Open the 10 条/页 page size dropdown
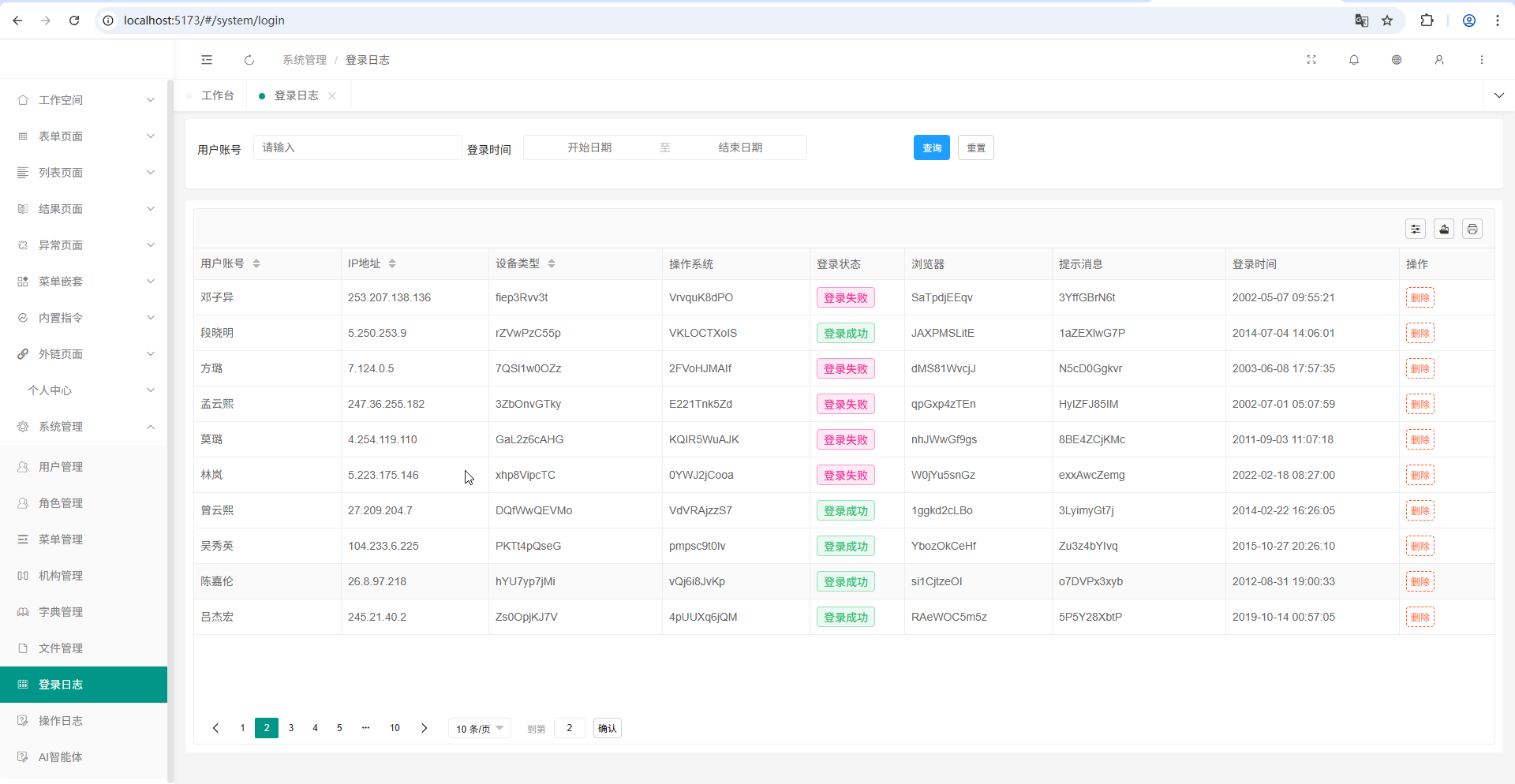 [480, 729]
